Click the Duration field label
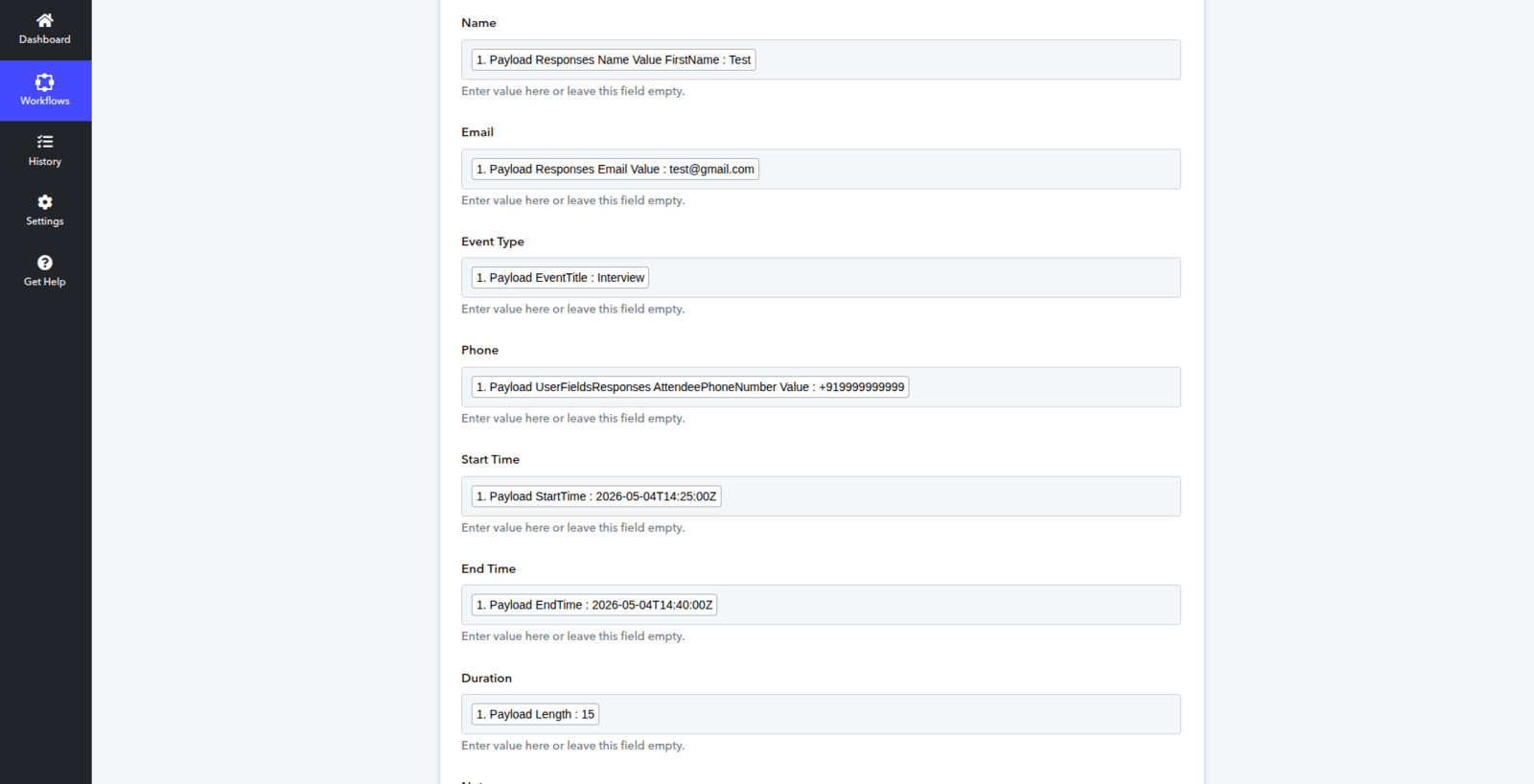This screenshot has height=784, width=1534. pos(486,678)
